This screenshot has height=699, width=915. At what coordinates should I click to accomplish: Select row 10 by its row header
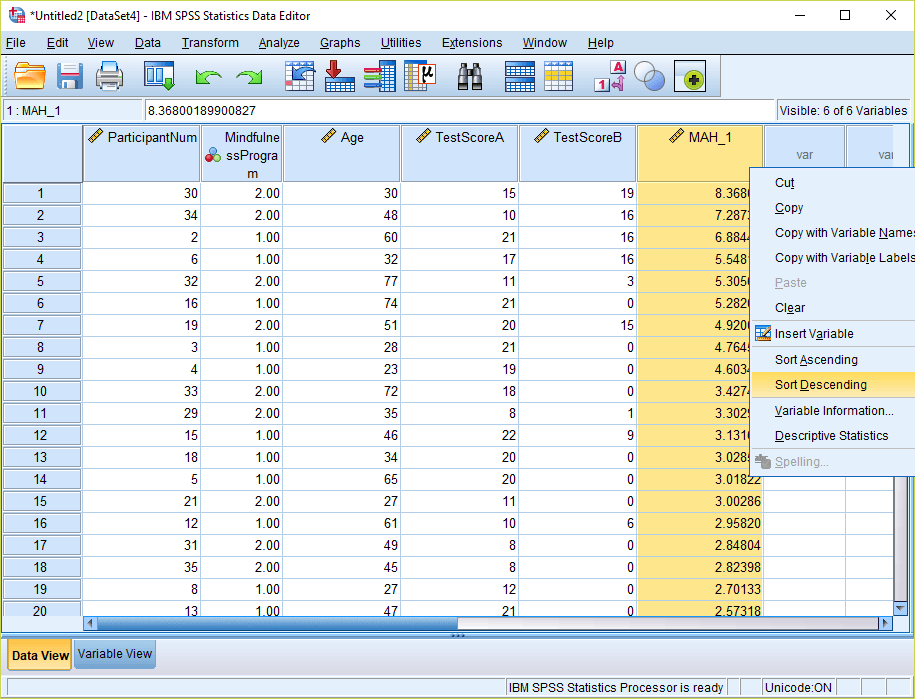click(41, 391)
